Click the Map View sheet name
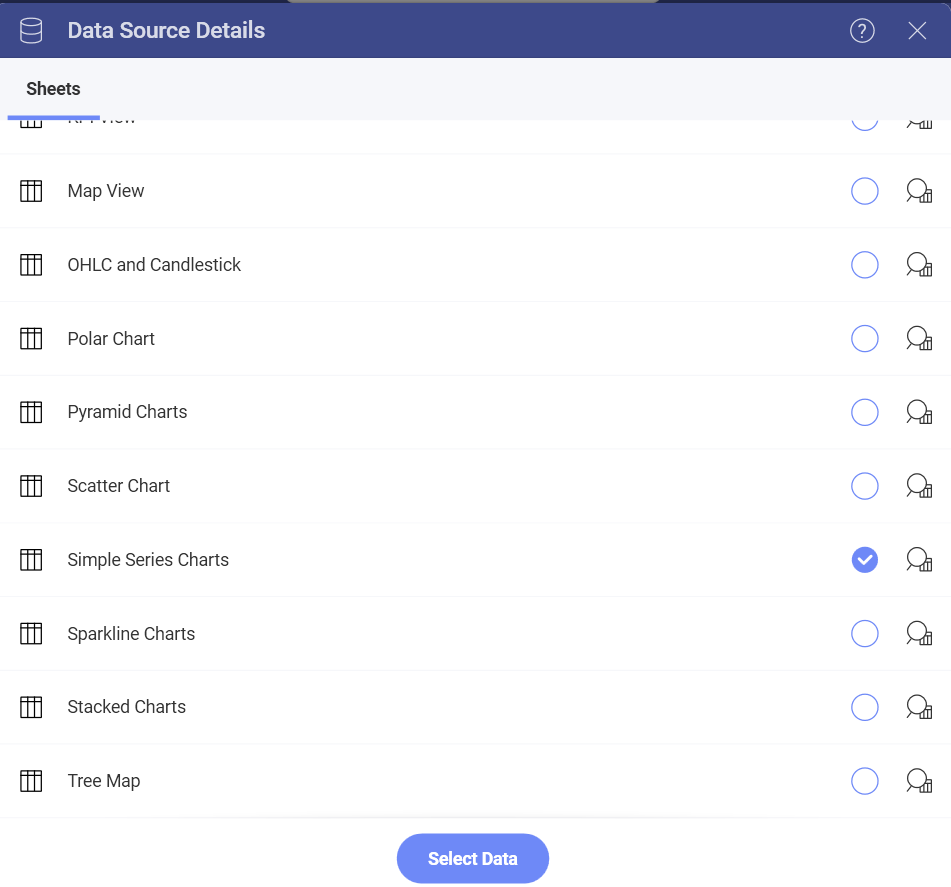The height and width of the screenshot is (887, 951). click(x=106, y=191)
